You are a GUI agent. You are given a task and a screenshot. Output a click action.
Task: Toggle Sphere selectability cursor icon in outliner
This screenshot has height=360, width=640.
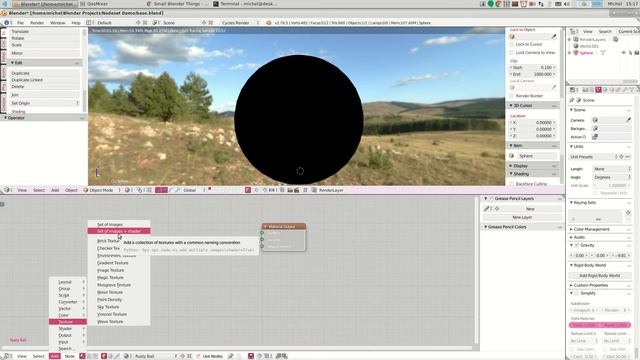630,53
